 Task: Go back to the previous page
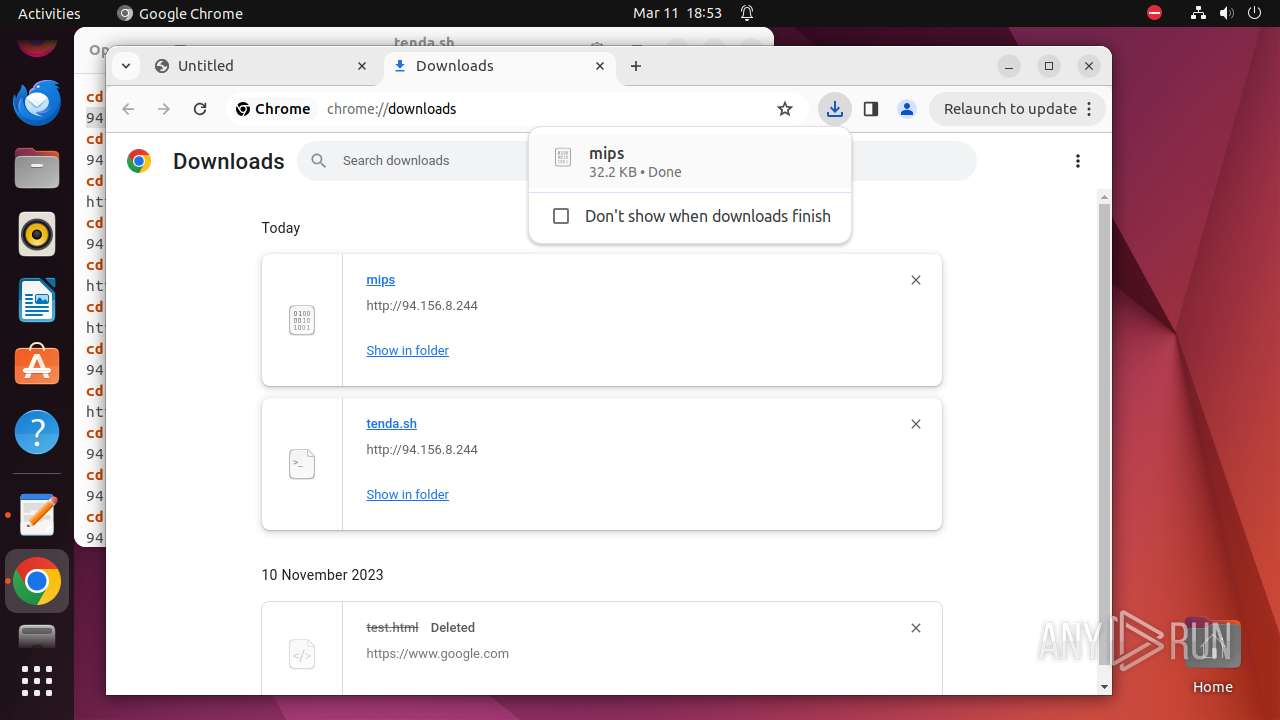point(128,109)
